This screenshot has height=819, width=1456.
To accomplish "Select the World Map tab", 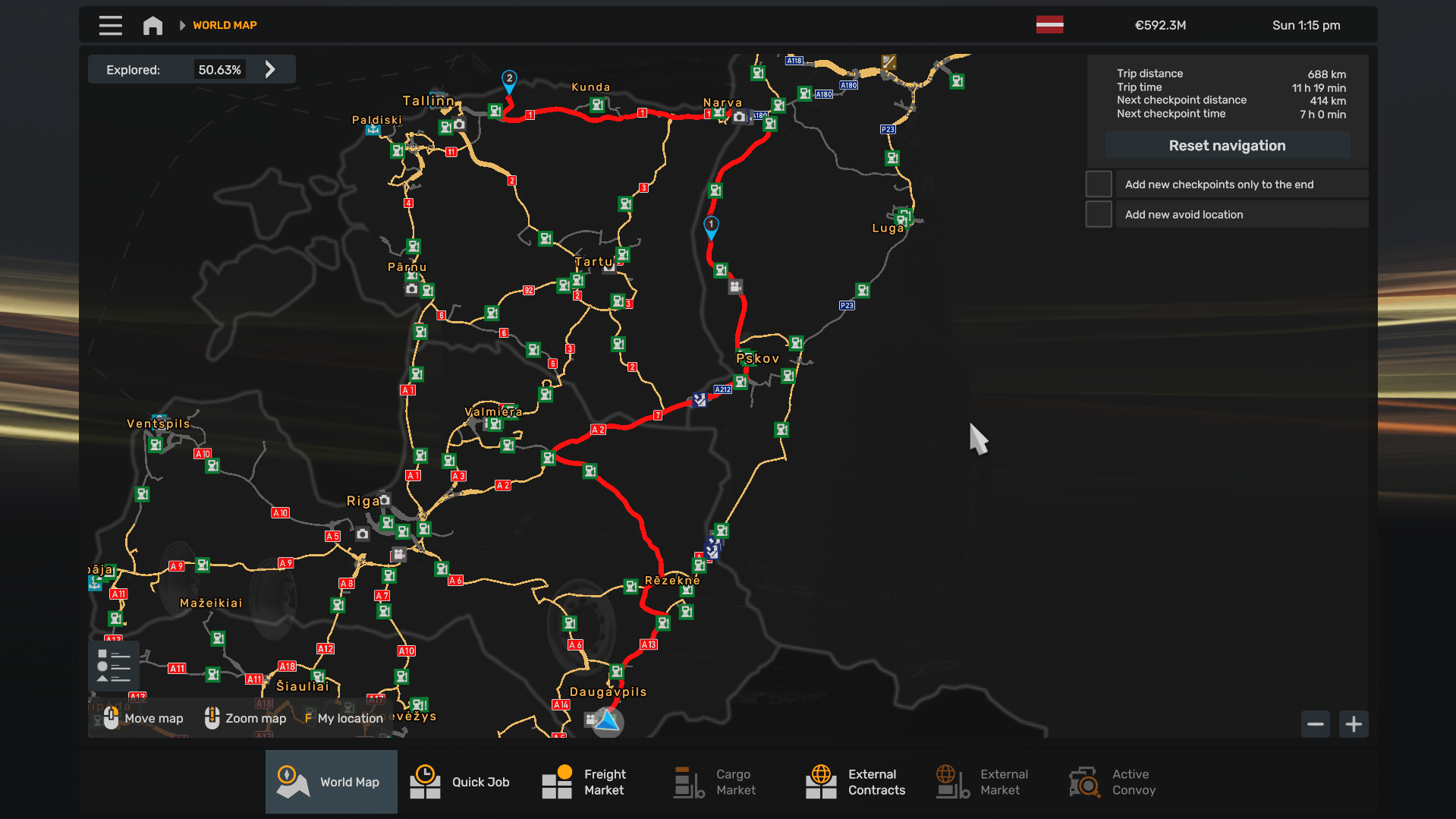I will tap(331, 782).
